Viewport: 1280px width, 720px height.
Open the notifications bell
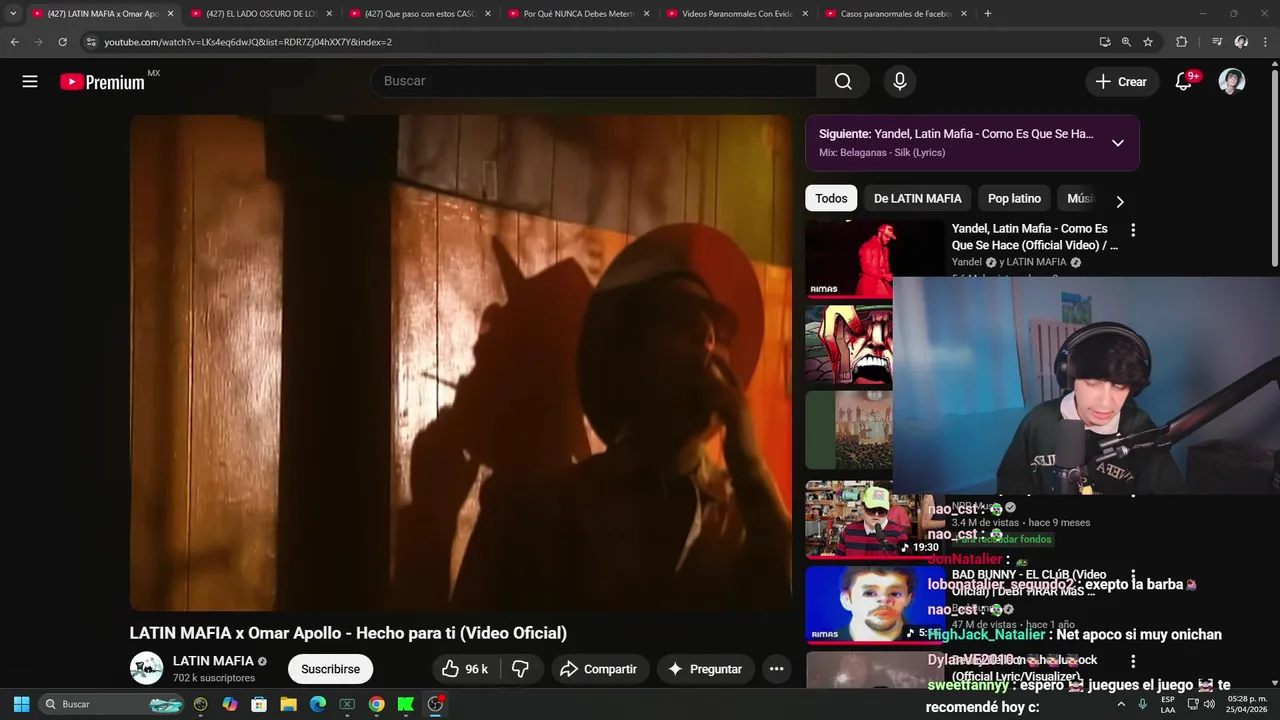coord(1184,82)
